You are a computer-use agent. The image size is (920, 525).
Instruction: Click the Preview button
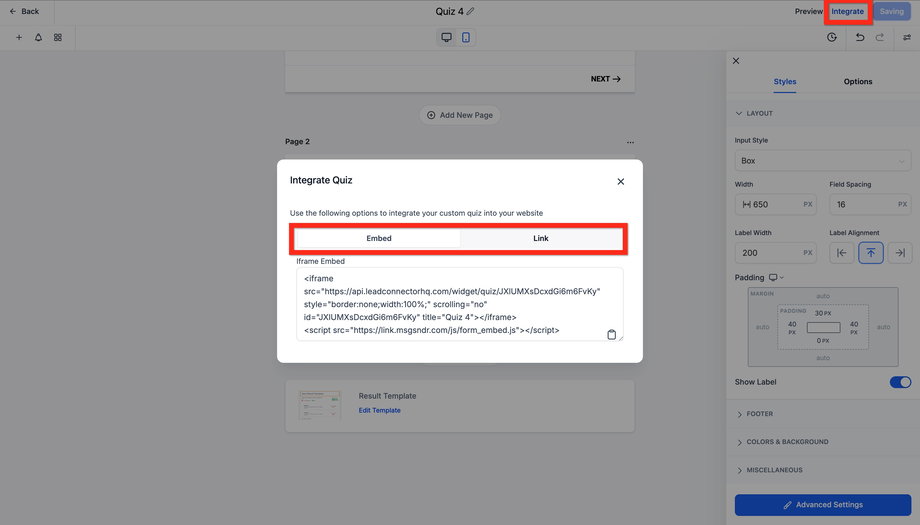point(809,11)
